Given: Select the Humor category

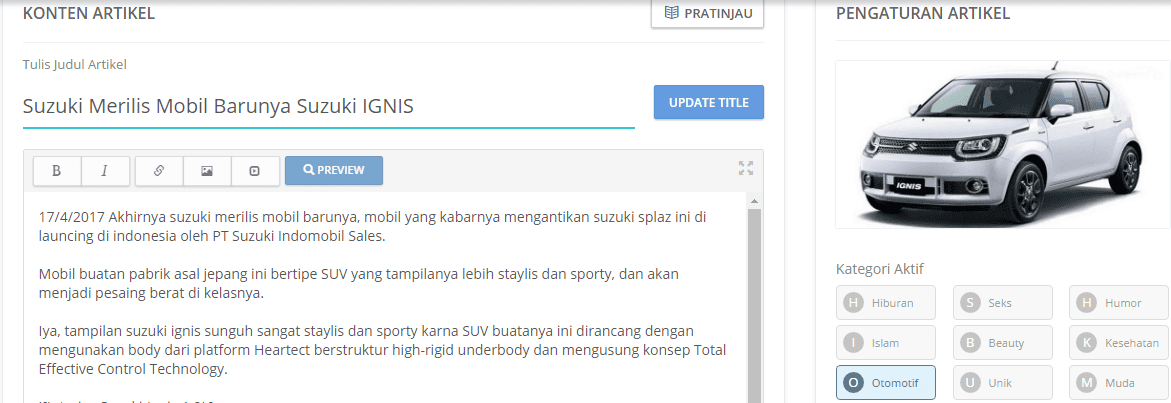Looking at the screenshot, I should tap(1119, 302).
